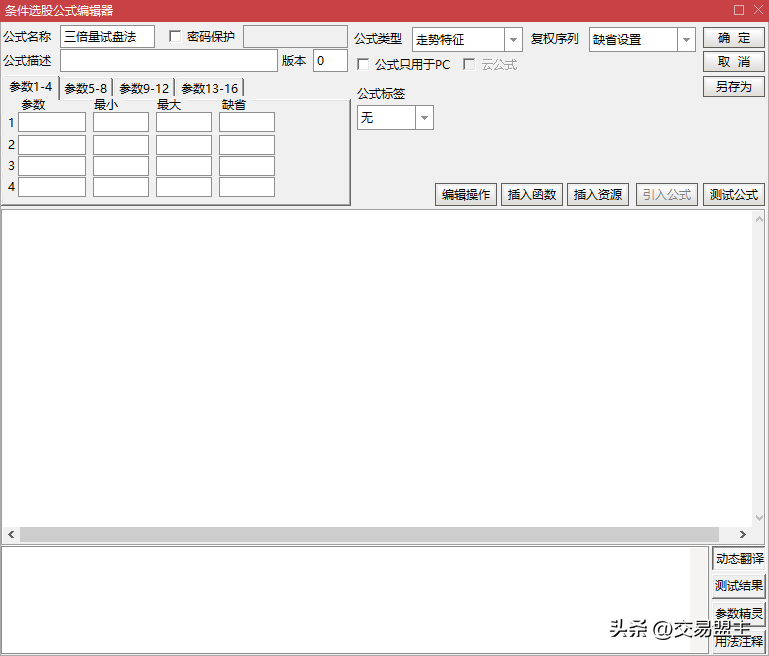The height and width of the screenshot is (656, 769).
Task: Maximize the 条件选股公式编辑器 window
Action: tap(739, 10)
